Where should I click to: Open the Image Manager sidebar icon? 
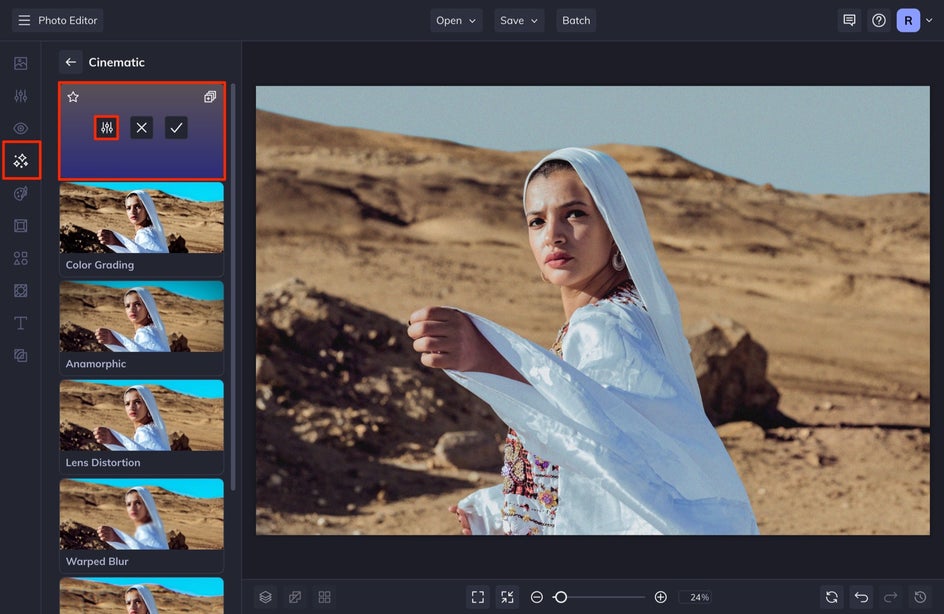(20, 63)
